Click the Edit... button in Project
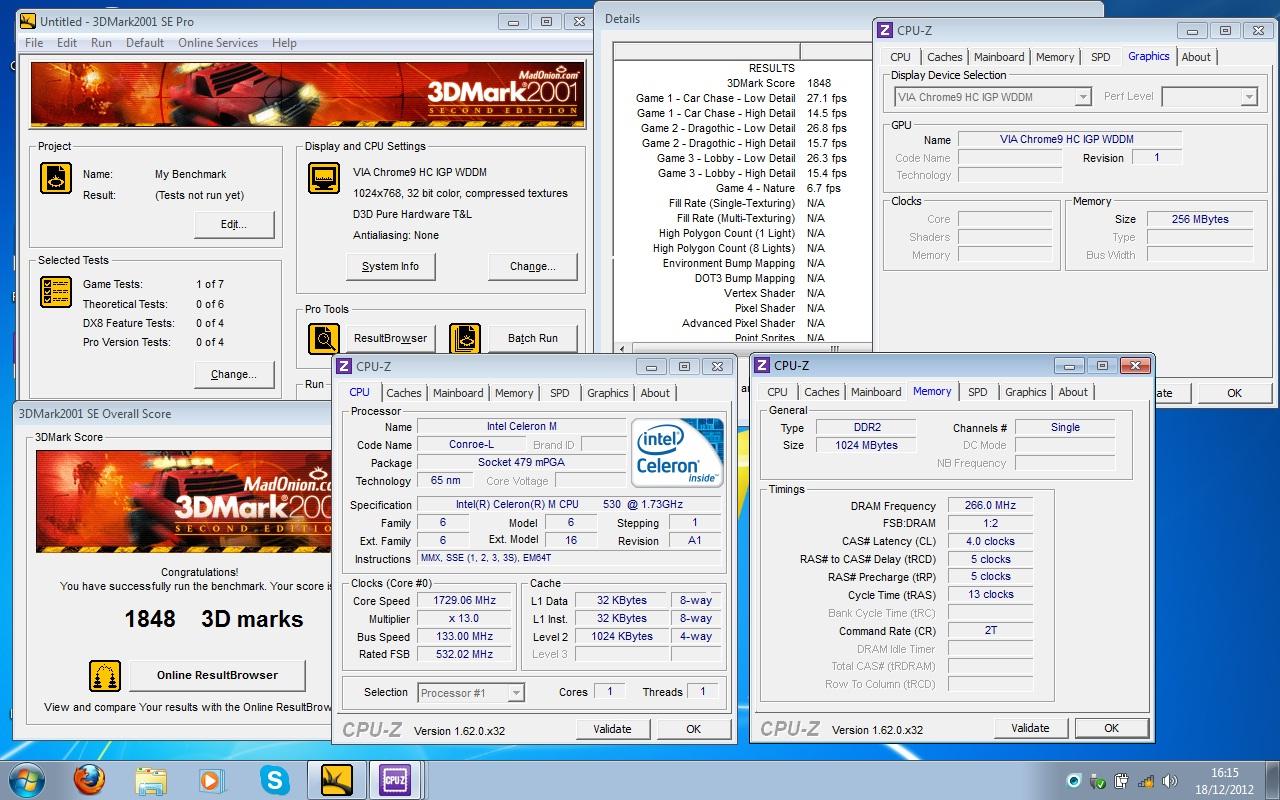The image size is (1280, 800). point(234,224)
